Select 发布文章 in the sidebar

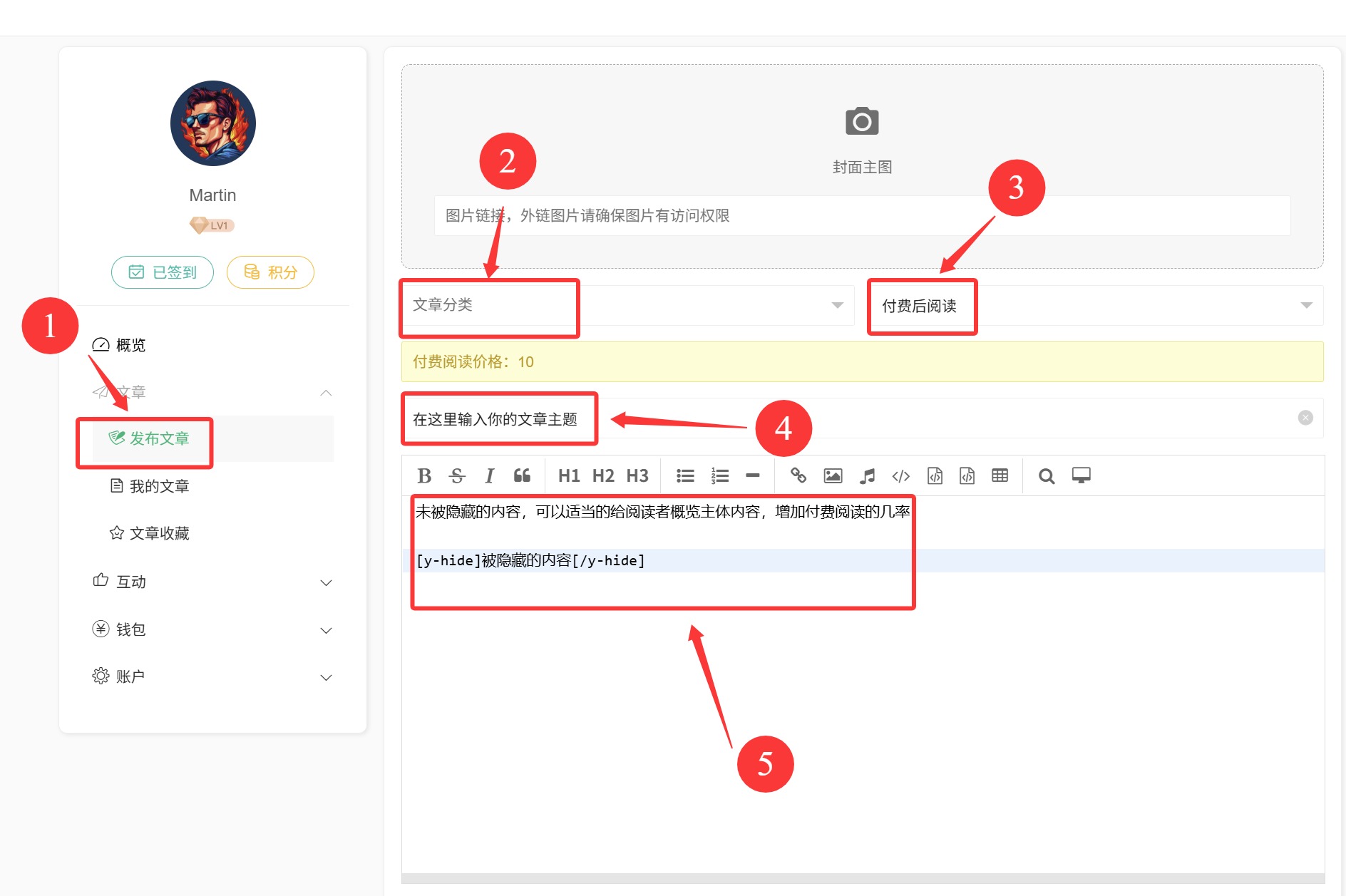click(212, 438)
